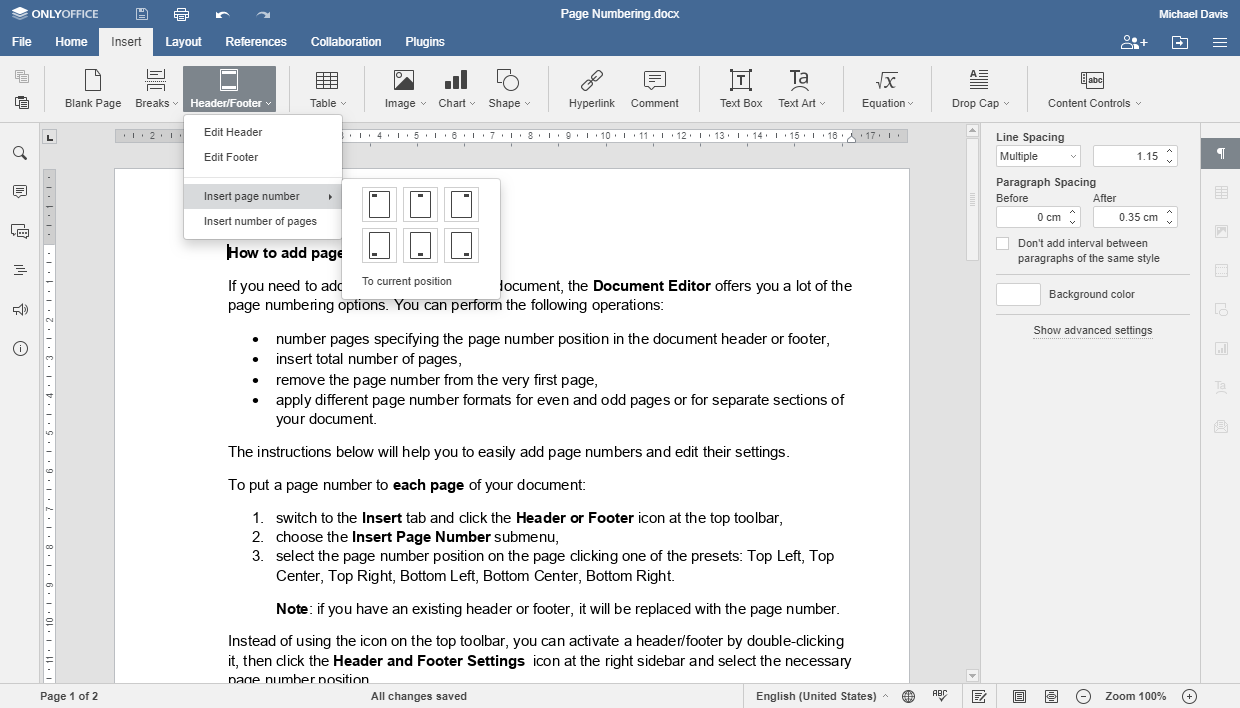Open the Equation dropdown
The image size is (1240, 708).
(x=888, y=89)
